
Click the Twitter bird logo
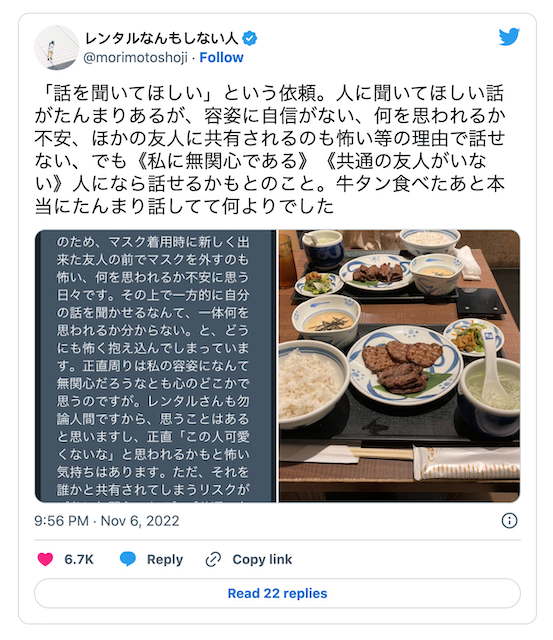coord(509,37)
